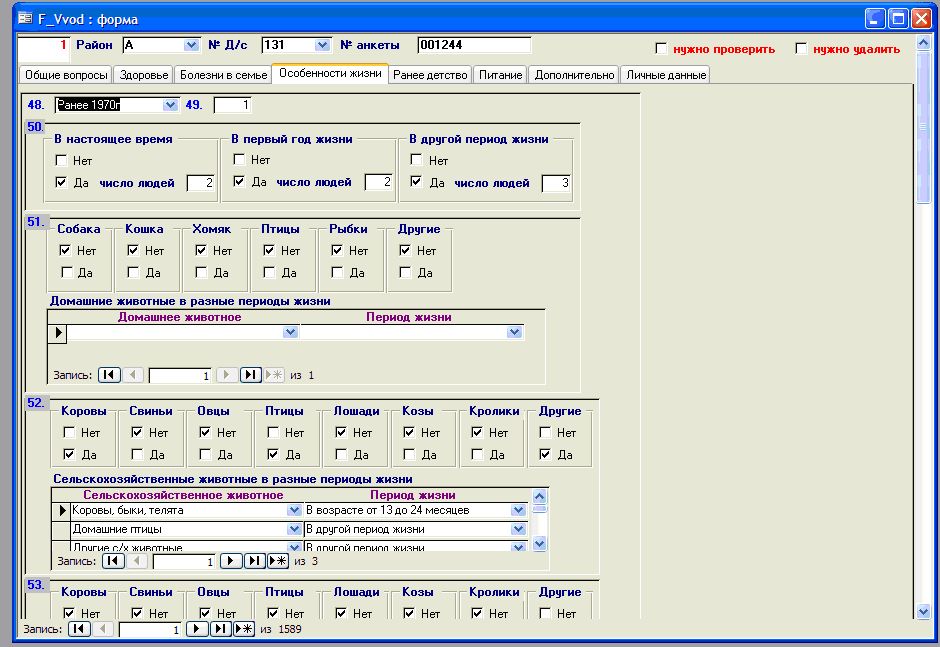This screenshot has height=647, width=940.
Task: Tick the 'нужно удалить' checkbox
Action: click(x=801, y=48)
